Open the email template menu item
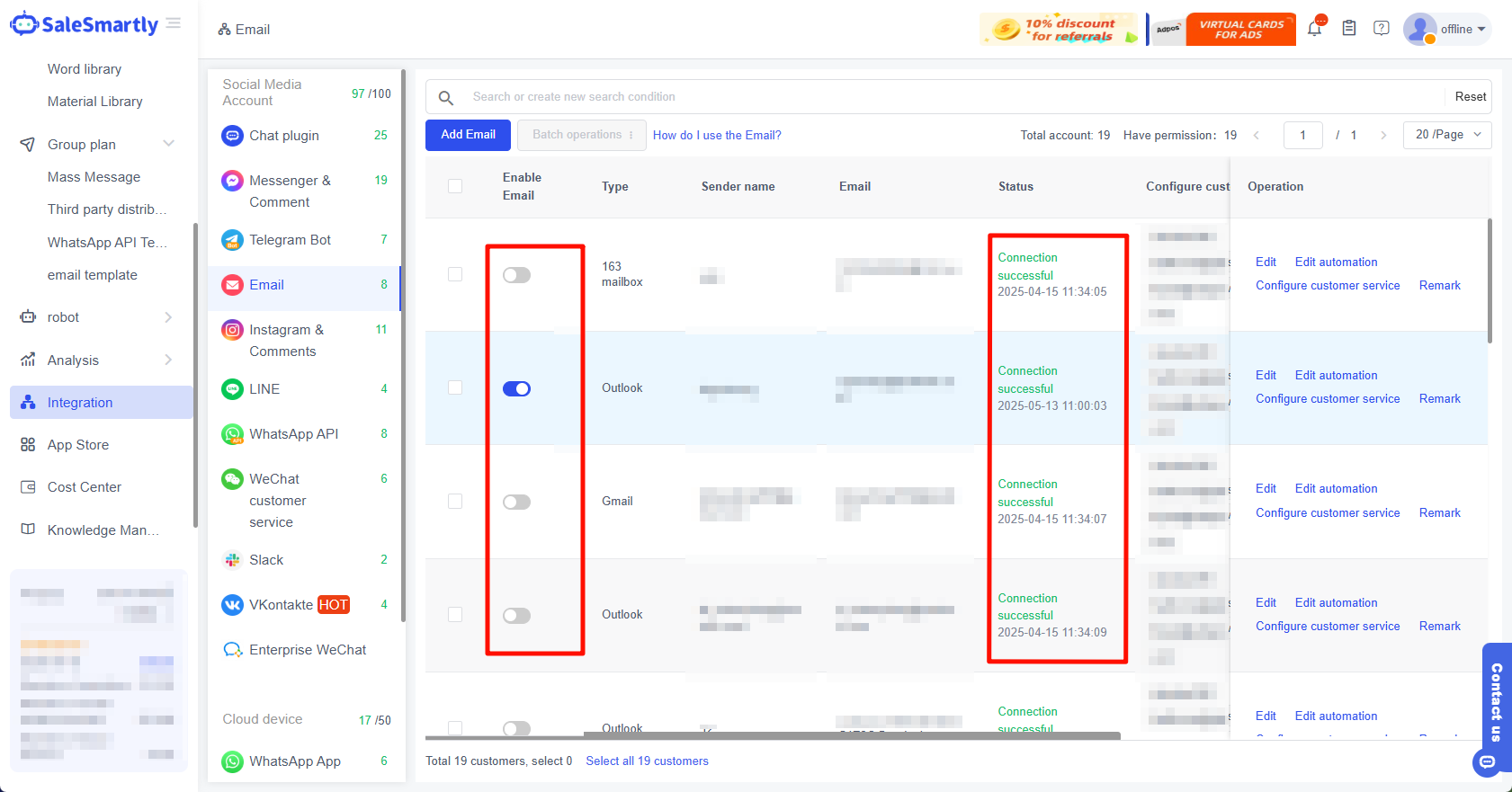Screen dimensions: 1512x792 (93, 275)
